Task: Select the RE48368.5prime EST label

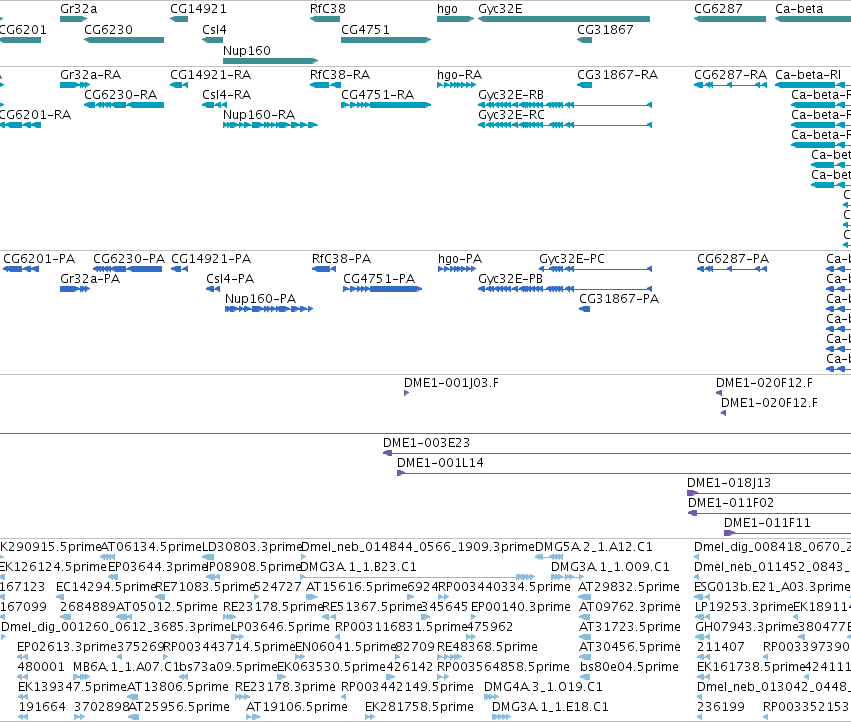Action: pyautogui.click(x=487, y=647)
